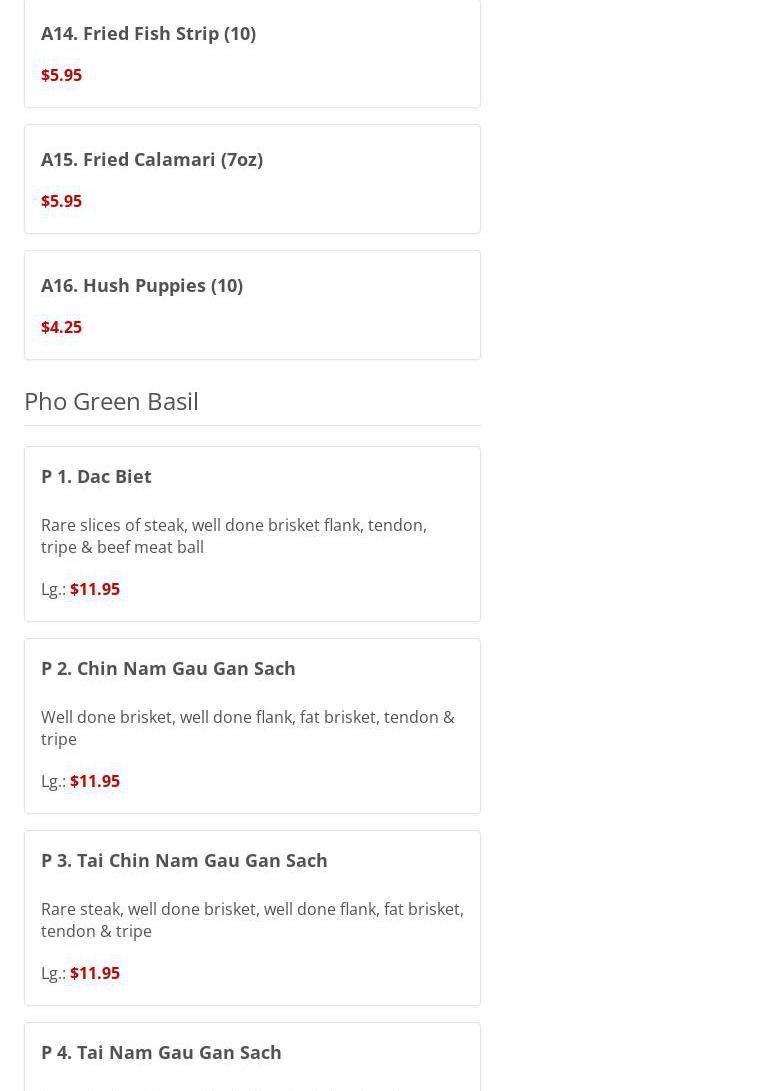Select the $11.95 price for Dac Biet
The image size is (770, 1091).
[95, 589]
